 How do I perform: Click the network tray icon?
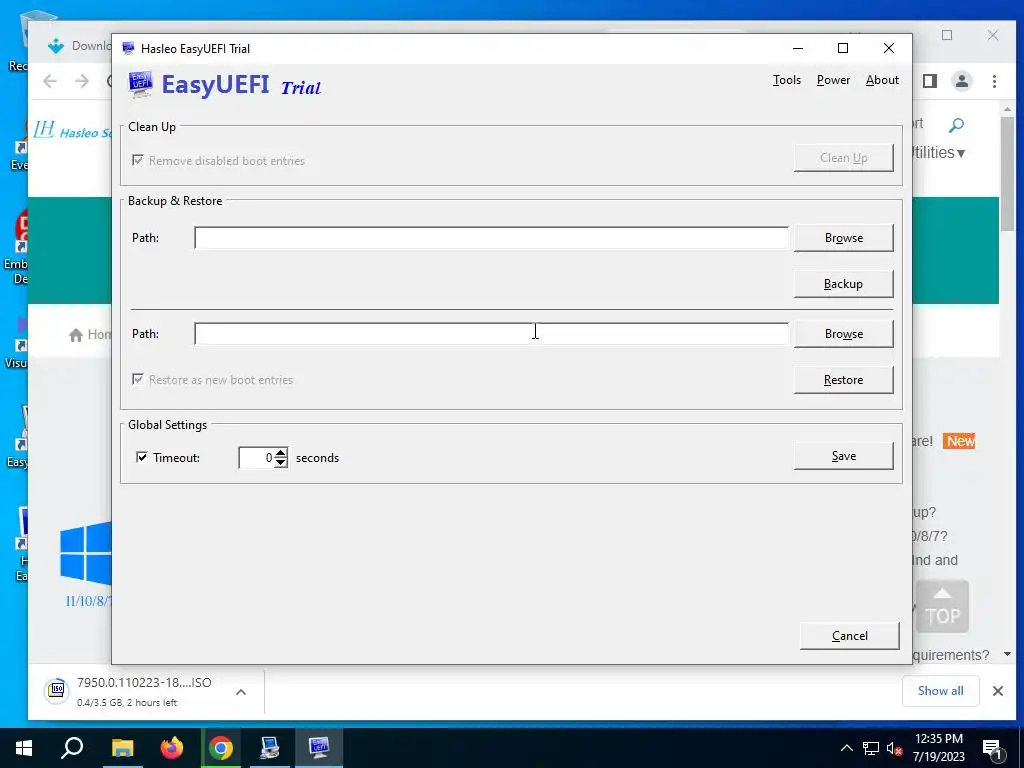871,748
